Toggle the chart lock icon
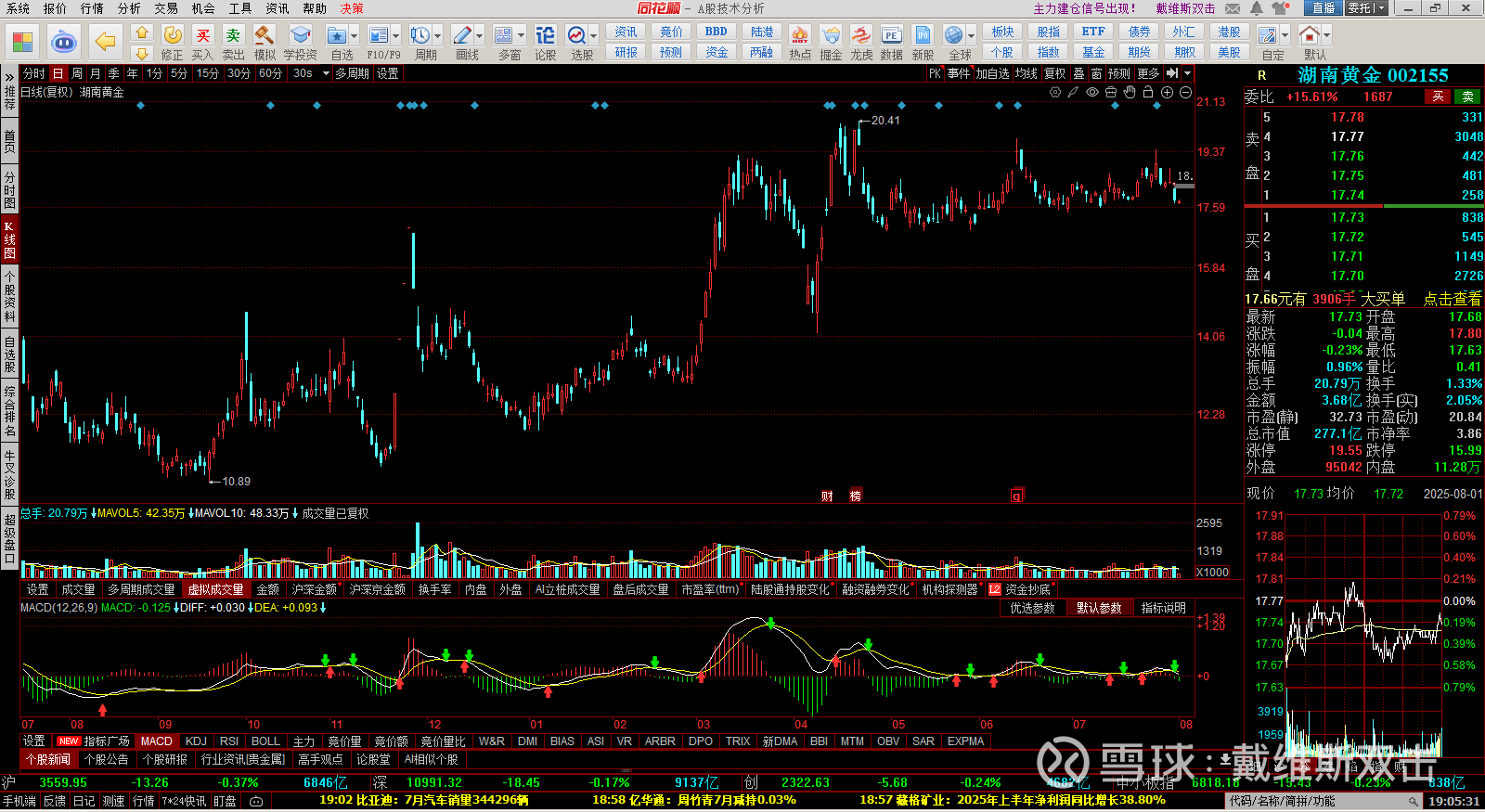 click(1148, 92)
